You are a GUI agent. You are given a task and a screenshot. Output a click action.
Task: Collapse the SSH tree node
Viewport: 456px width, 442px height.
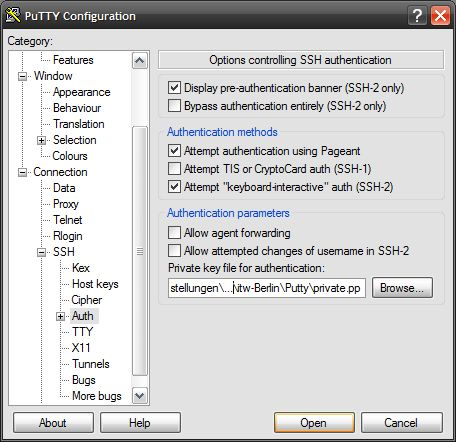(41, 252)
